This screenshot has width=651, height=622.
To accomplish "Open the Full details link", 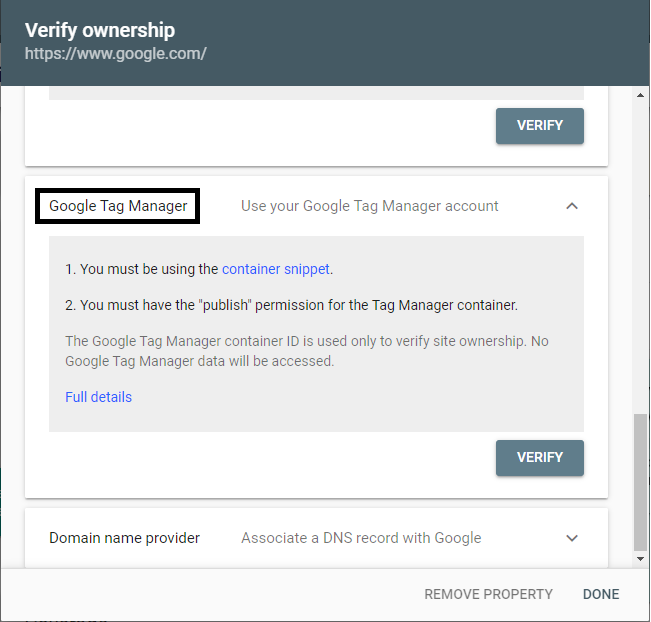I will 98,397.
